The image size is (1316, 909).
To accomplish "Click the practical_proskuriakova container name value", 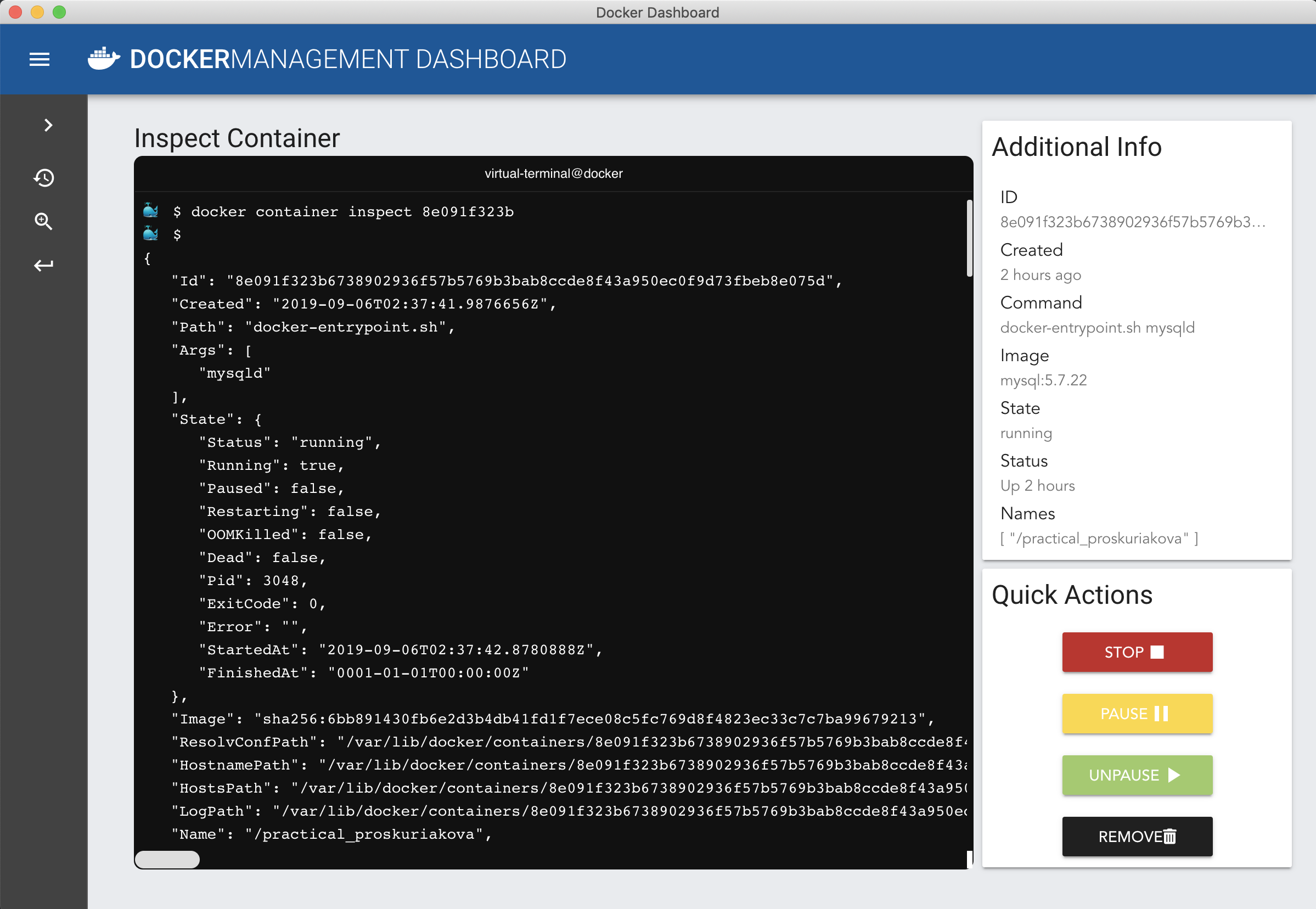I will (x=1099, y=539).
